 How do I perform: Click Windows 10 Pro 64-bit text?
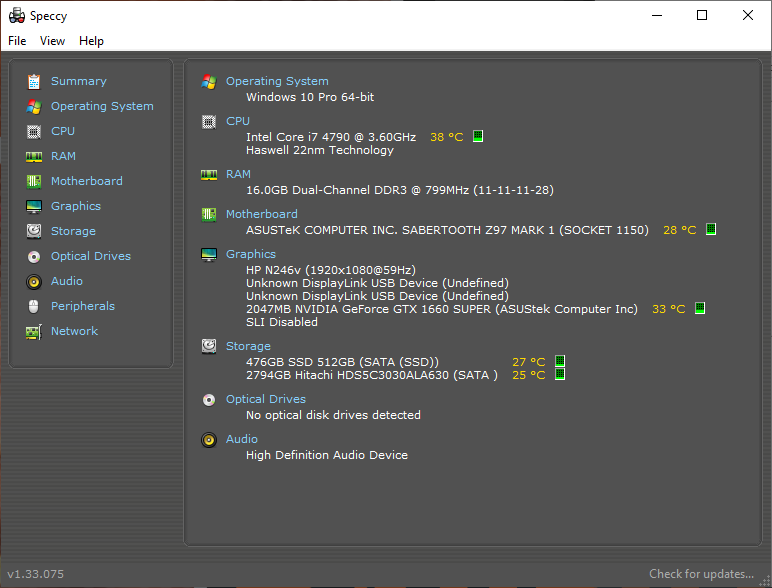[310, 97]
